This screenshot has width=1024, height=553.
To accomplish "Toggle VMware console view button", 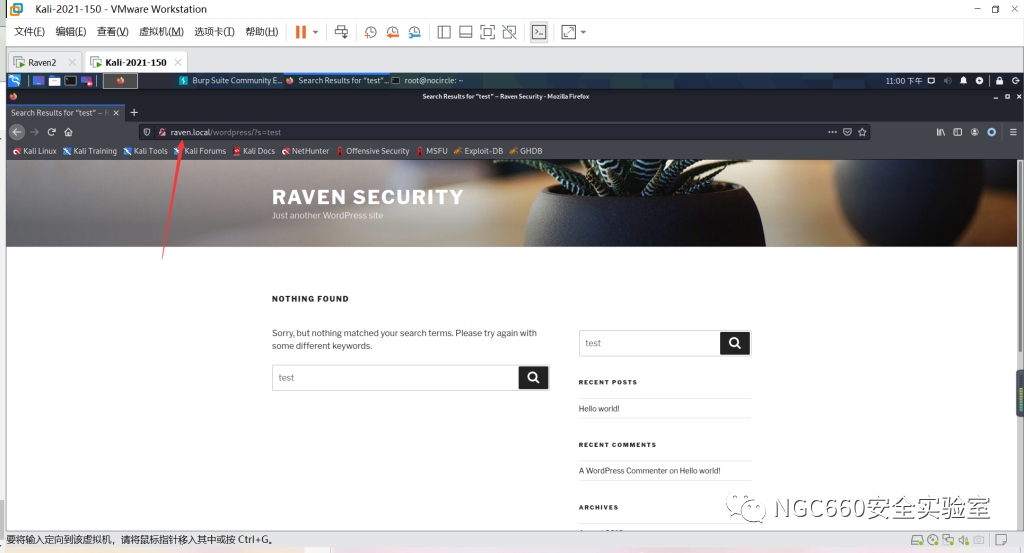I will (x=539, y=32).
